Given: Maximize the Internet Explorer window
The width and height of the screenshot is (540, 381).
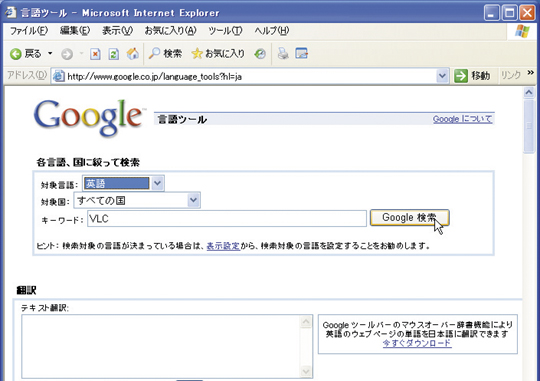Looking at the screenshot, I should pos(509,13).
